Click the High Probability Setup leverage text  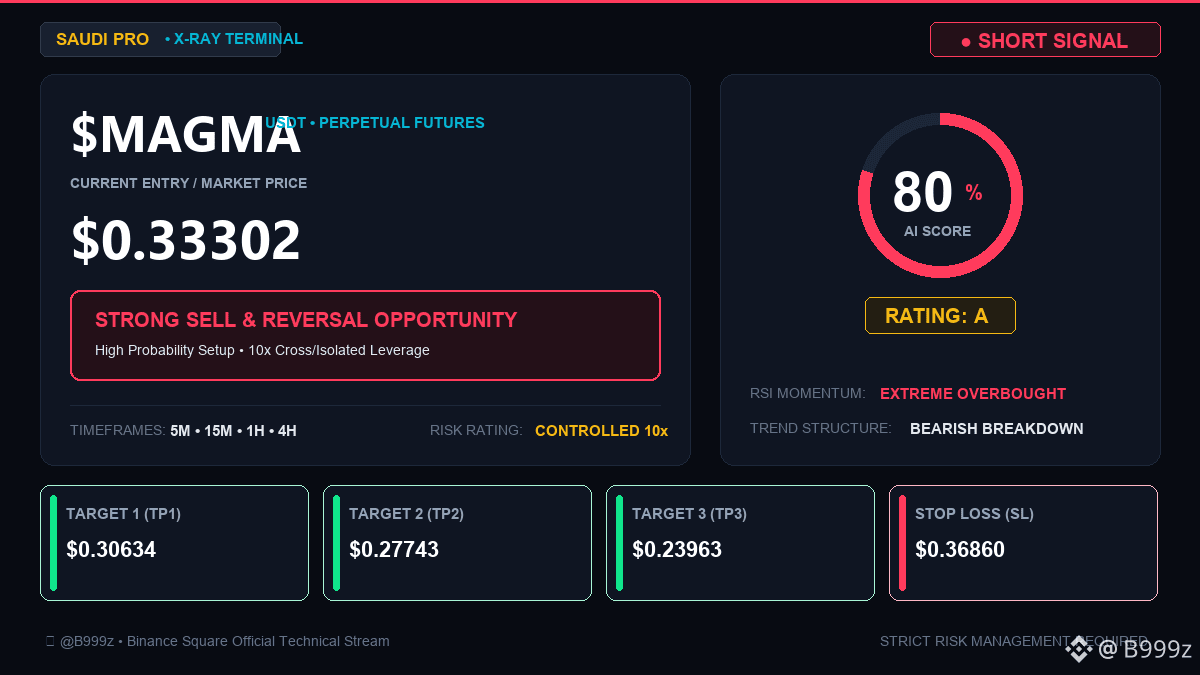pos(262,351)
